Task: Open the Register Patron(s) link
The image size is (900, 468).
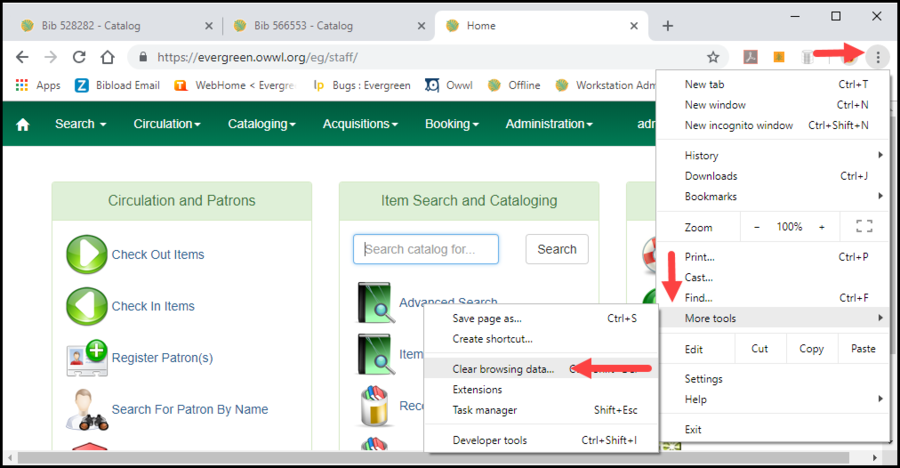Action: (x=162, y=358)
